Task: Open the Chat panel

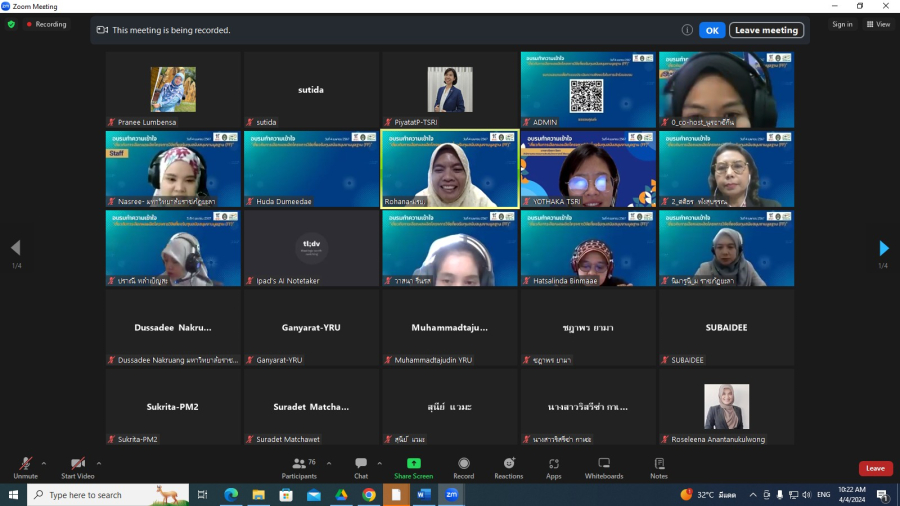Action: [x=361, y=468]
